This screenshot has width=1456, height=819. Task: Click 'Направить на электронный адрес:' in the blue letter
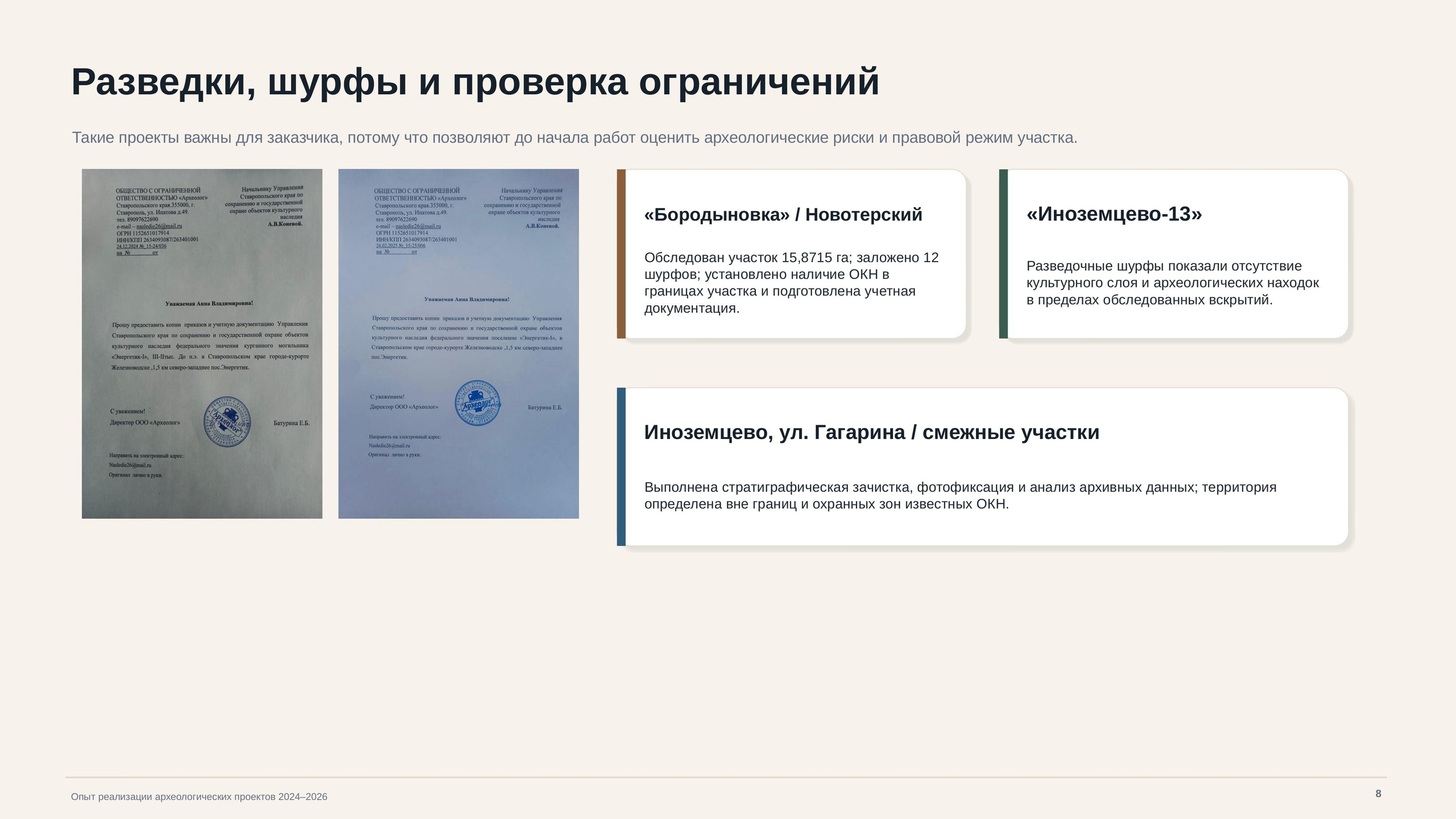pyautogui.click(x=405, y=437)
